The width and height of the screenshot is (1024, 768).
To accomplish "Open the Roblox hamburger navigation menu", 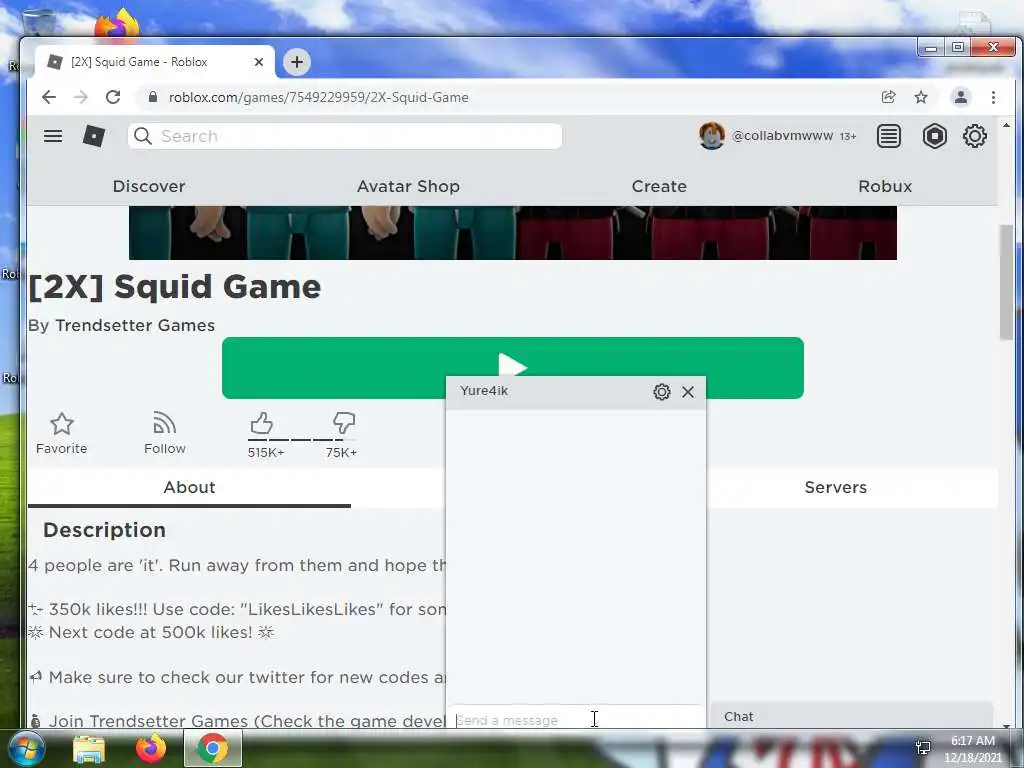I will [x=53, y=136].
